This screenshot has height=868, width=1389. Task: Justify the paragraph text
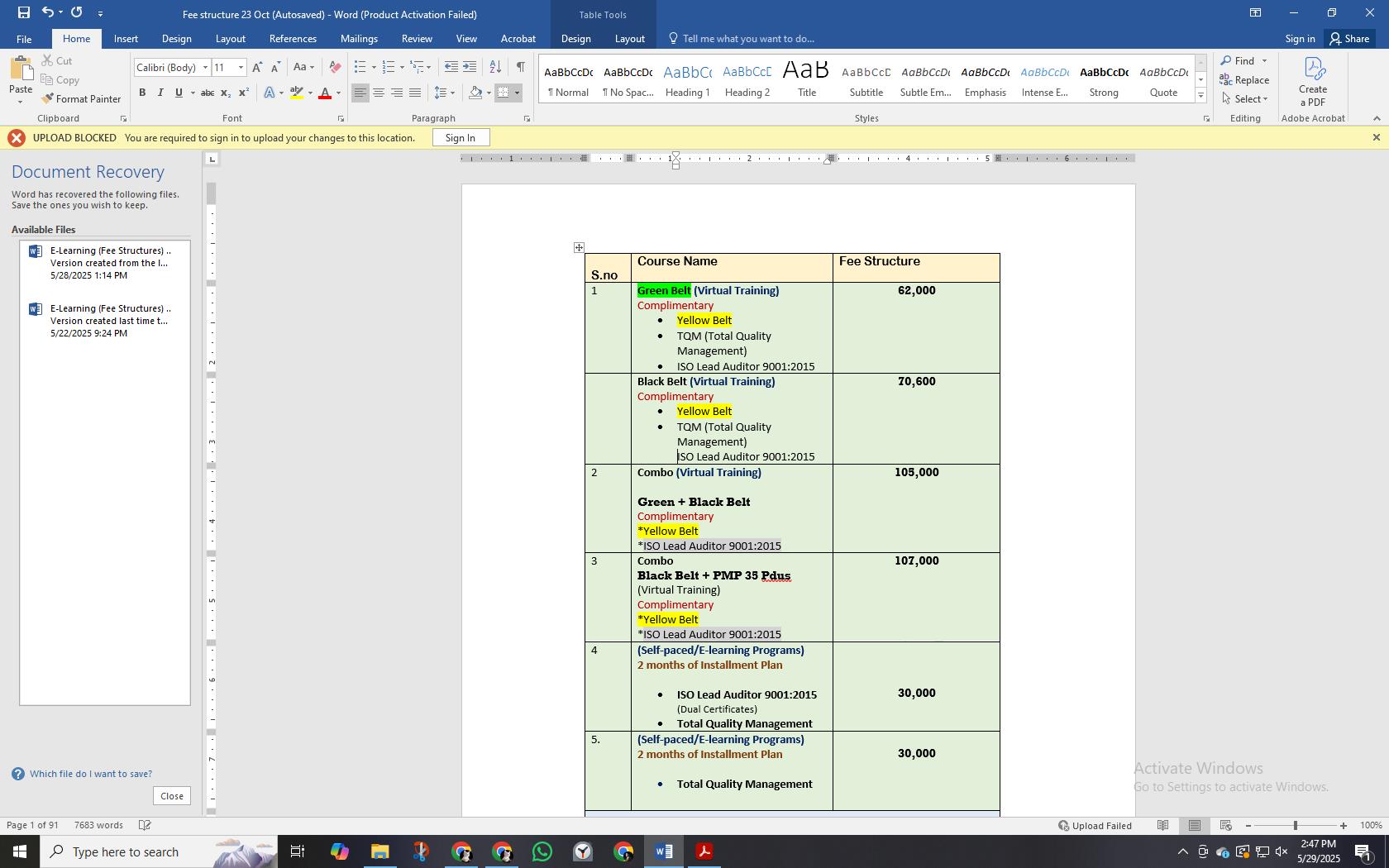click(415, 93)
